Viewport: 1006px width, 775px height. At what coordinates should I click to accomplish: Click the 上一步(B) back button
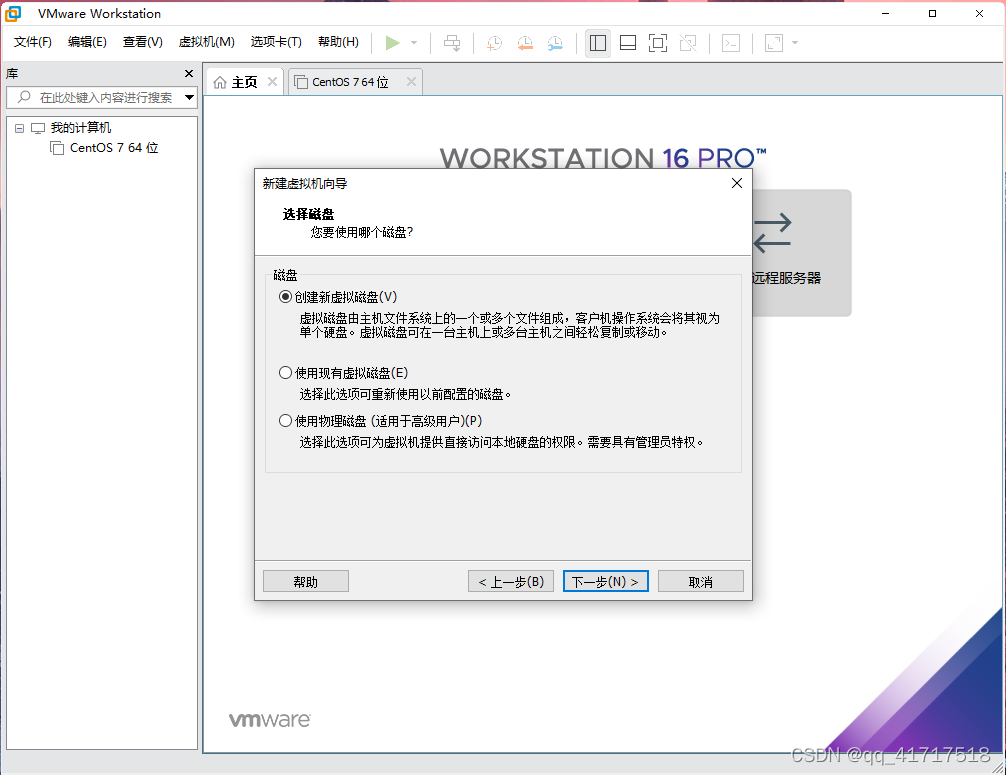[511, 581]
